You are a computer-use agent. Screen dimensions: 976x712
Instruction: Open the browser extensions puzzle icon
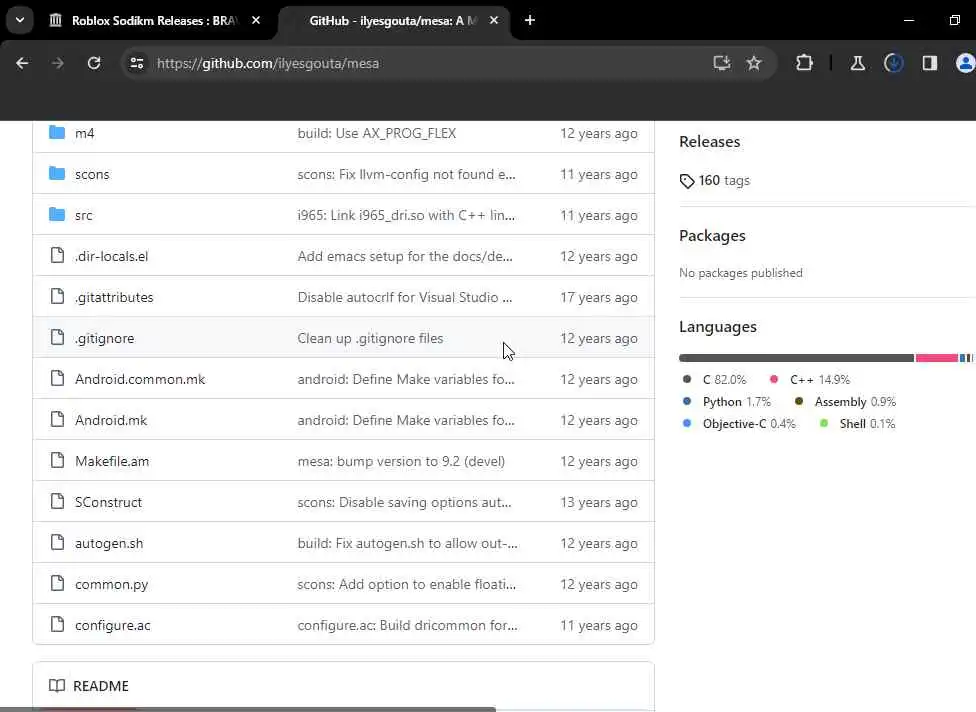click(804, 63)
